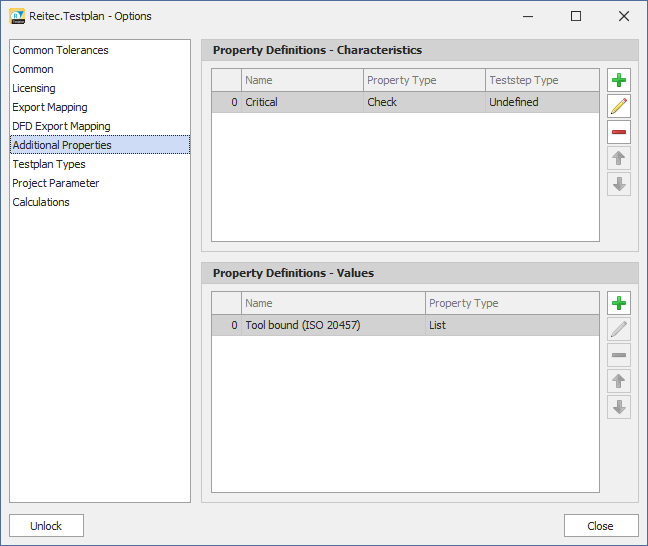This screenshot has width=648, height=546.
Task: Click the Close button at bottom right
Action: click(x=600, y=526)
